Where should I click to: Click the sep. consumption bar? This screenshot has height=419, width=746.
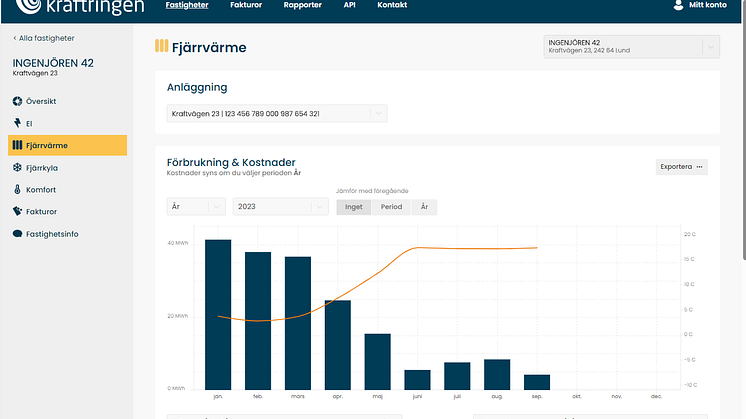click(x=537, y=382)
